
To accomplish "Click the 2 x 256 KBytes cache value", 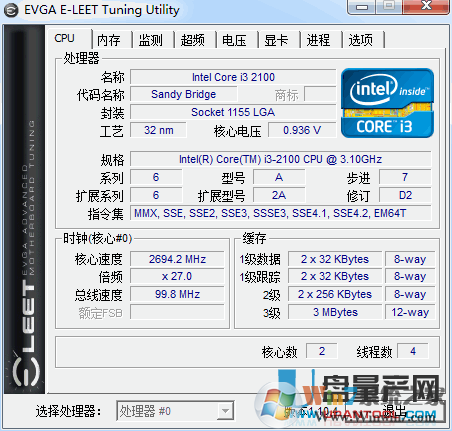I will (x=335, y=294).
